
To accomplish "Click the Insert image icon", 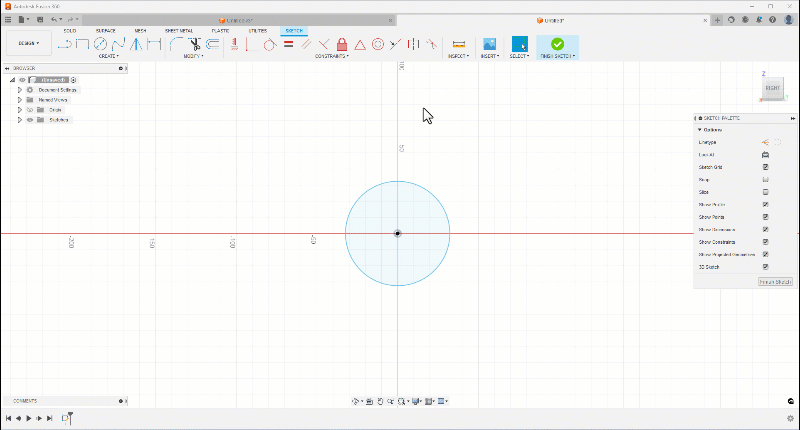I will [x=489, y=44].
